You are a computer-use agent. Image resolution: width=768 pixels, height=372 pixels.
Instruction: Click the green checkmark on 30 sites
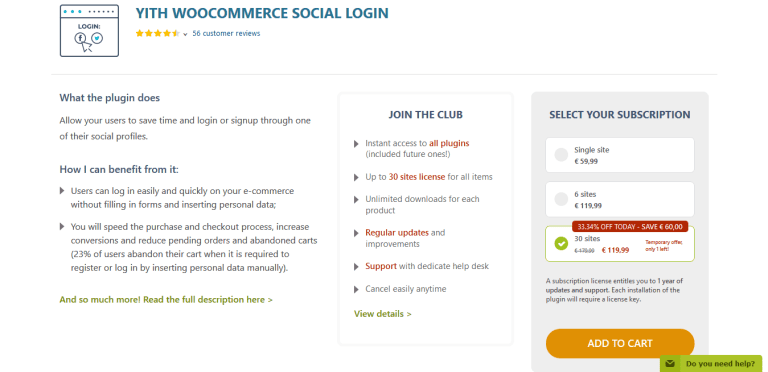pos(561,243)
